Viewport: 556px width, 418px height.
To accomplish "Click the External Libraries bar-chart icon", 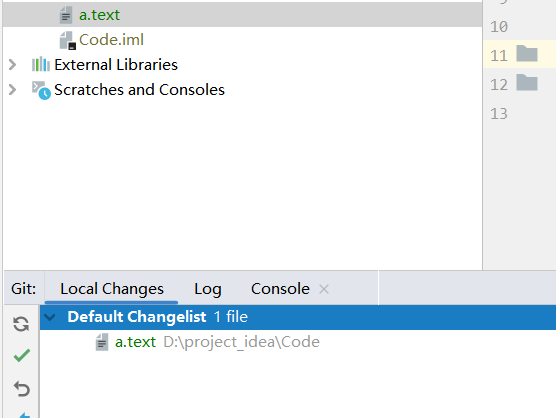I will tap(40, 65).
